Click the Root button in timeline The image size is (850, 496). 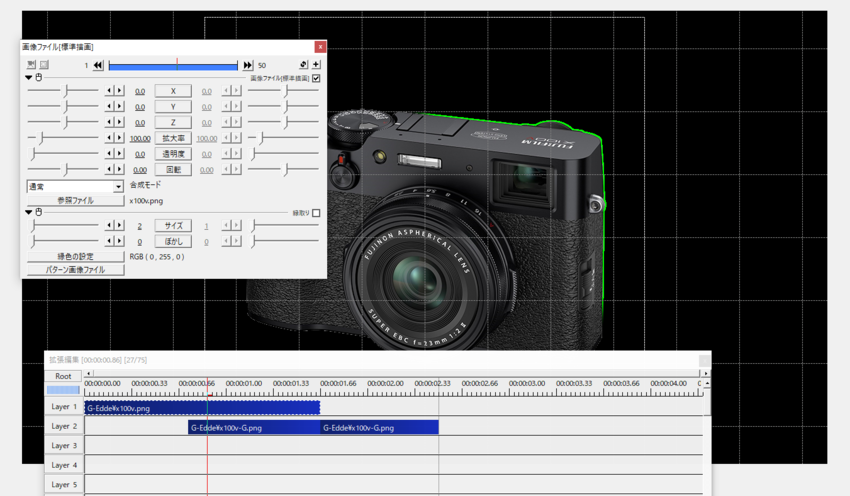(63, 376)
